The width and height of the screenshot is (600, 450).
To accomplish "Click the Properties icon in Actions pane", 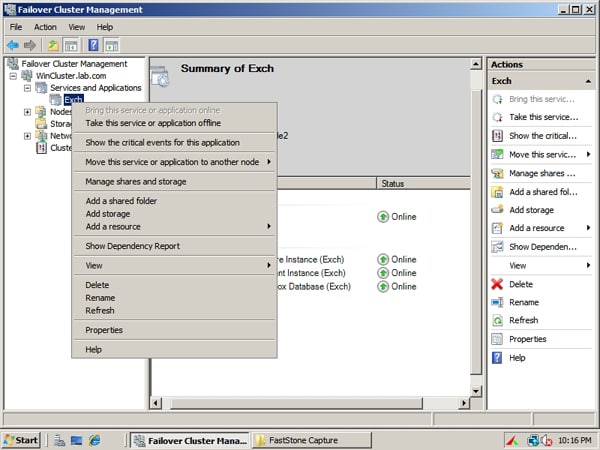I will (x=497, y=339).
